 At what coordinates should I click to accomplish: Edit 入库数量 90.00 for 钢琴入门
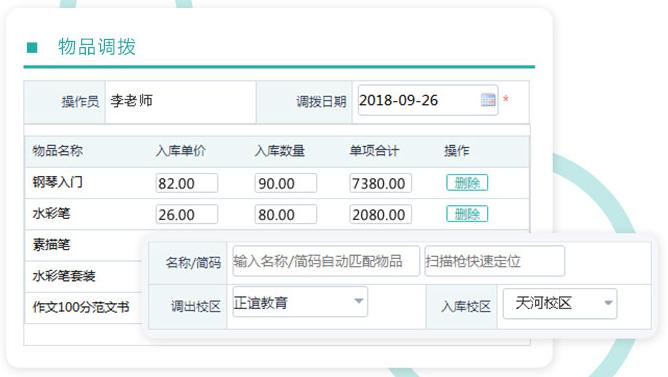(x=285, y=183)
